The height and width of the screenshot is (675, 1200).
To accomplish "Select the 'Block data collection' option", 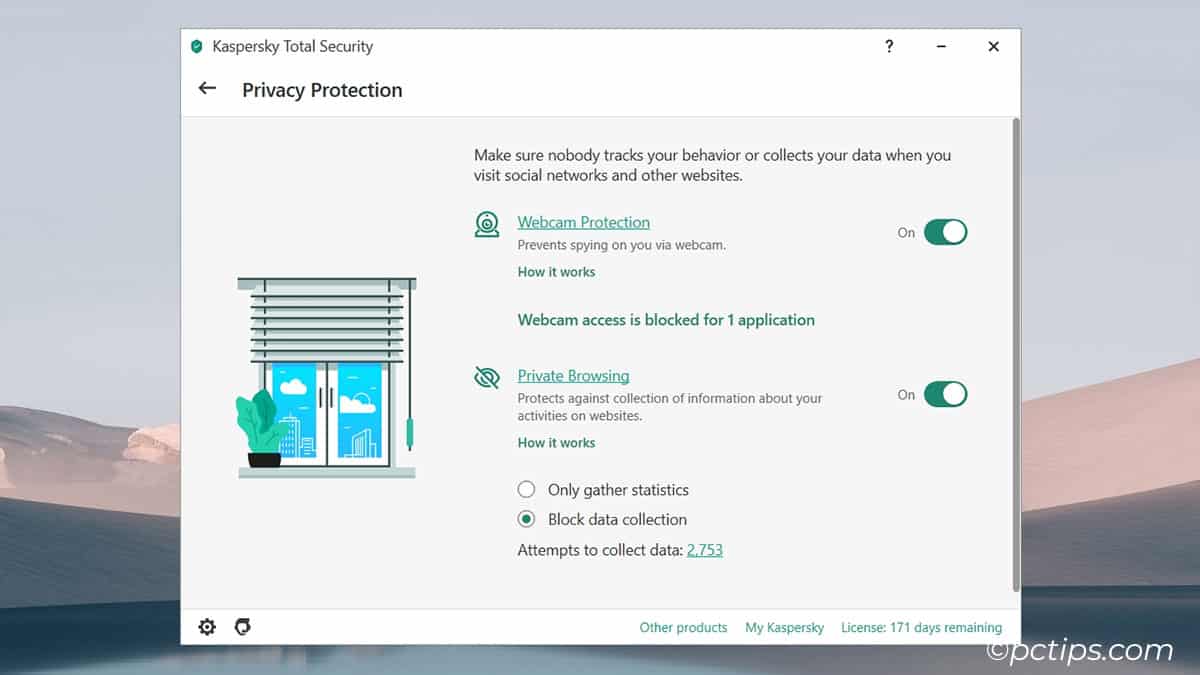I will pyautogui.click(x=527, y=519).
